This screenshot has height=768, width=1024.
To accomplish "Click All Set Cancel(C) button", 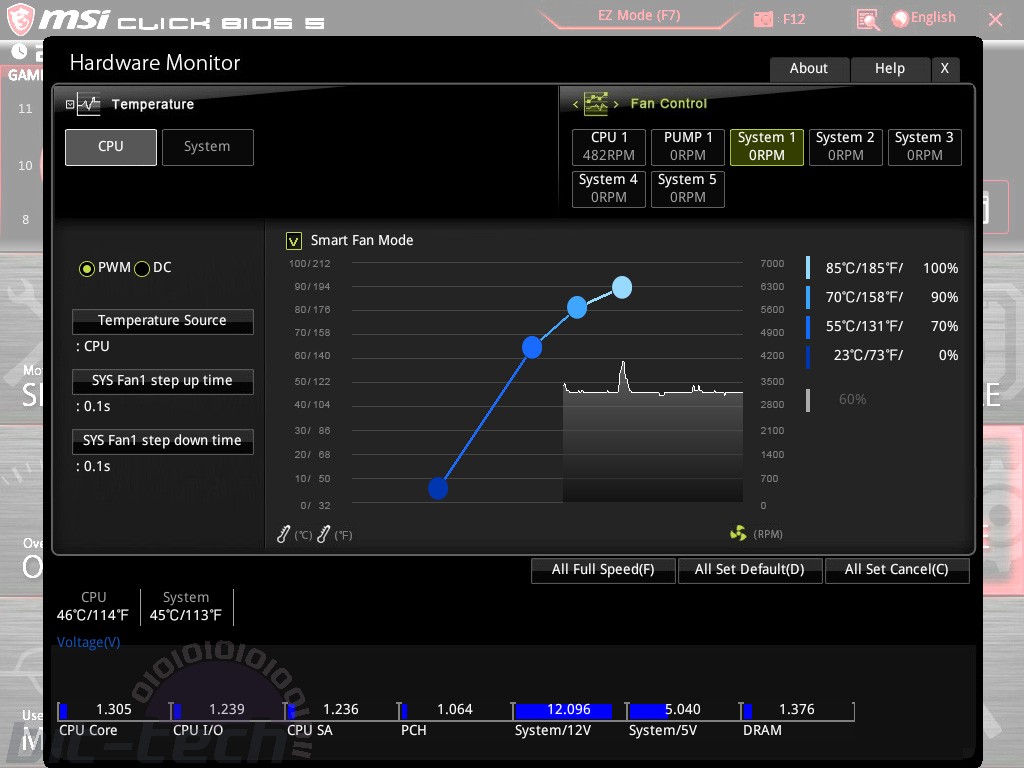I will 897,569.
